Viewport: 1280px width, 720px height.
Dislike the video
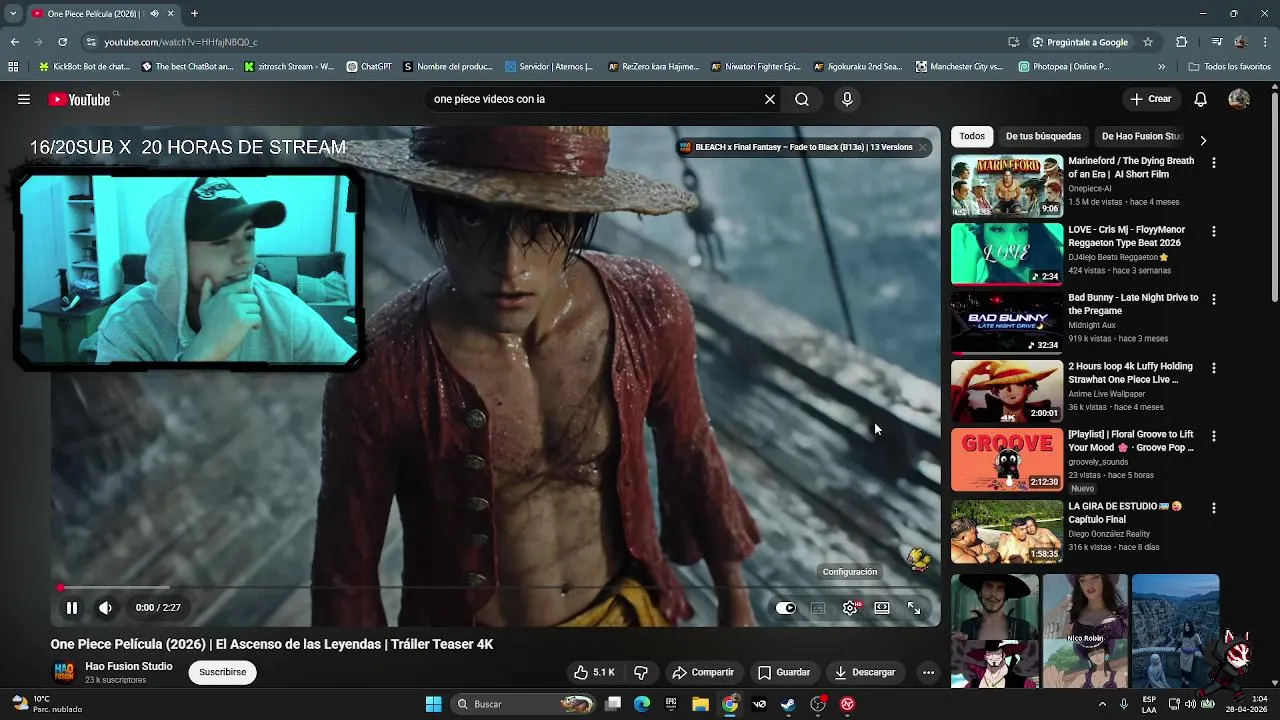[x=642, y=672]
